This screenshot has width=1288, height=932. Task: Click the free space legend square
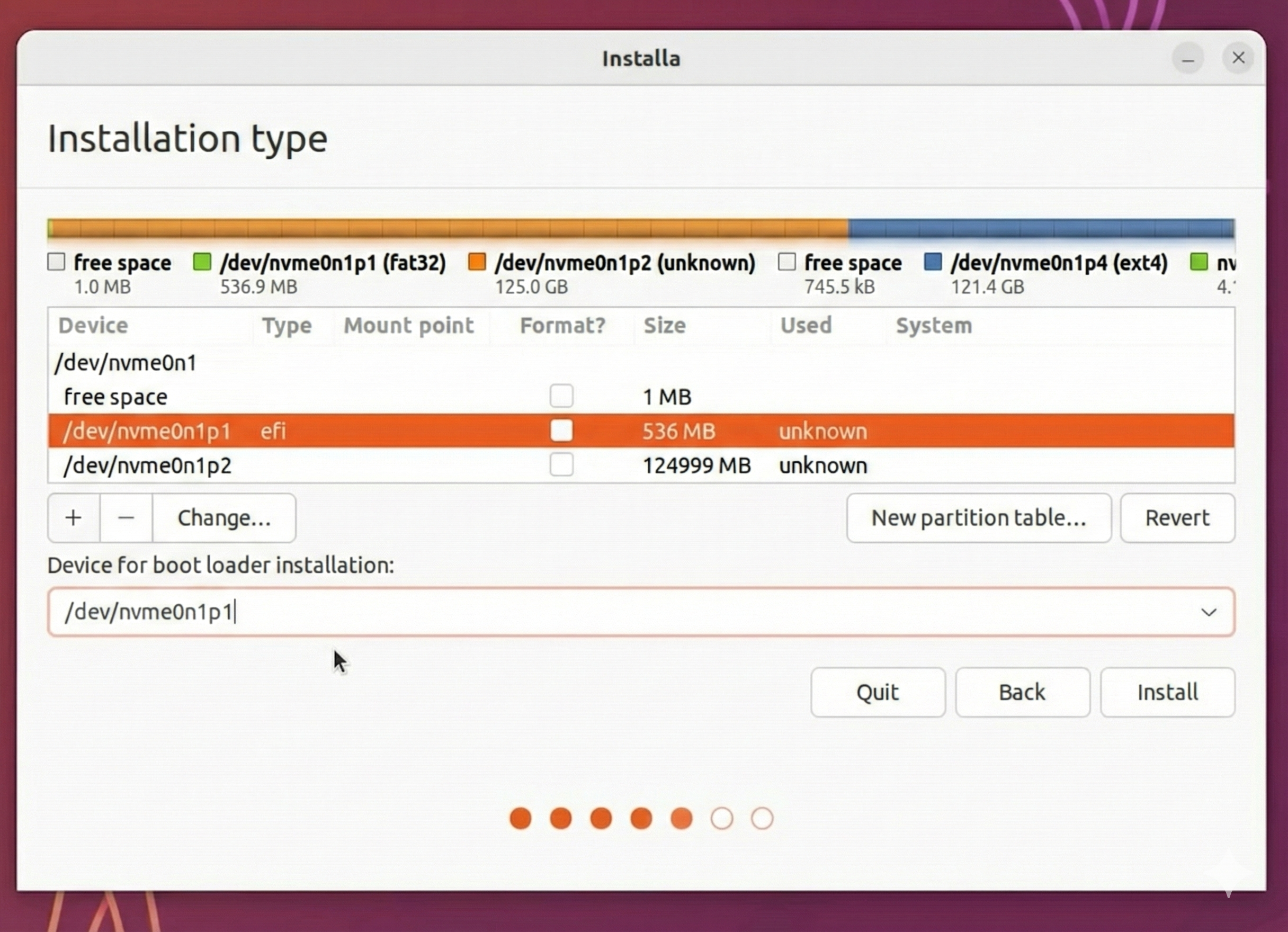56,262
